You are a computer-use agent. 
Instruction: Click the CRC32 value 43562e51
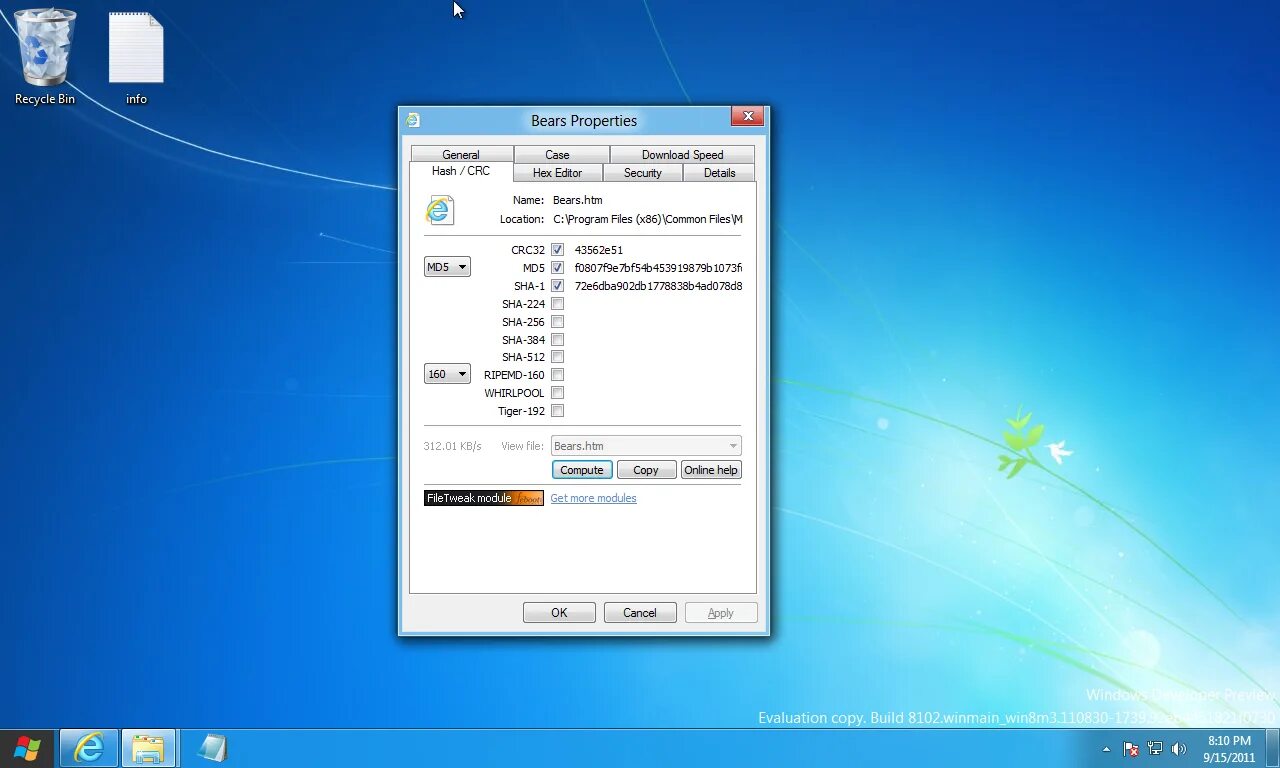click(x=599, y=250)
